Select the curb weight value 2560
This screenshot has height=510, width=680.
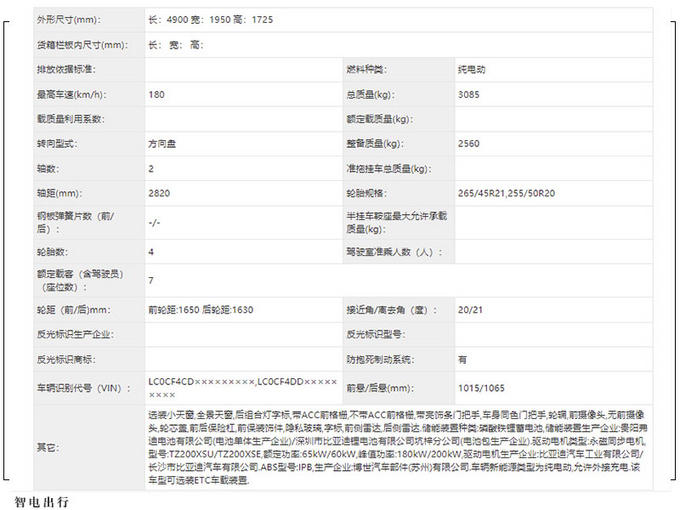(x=469, y=144)
